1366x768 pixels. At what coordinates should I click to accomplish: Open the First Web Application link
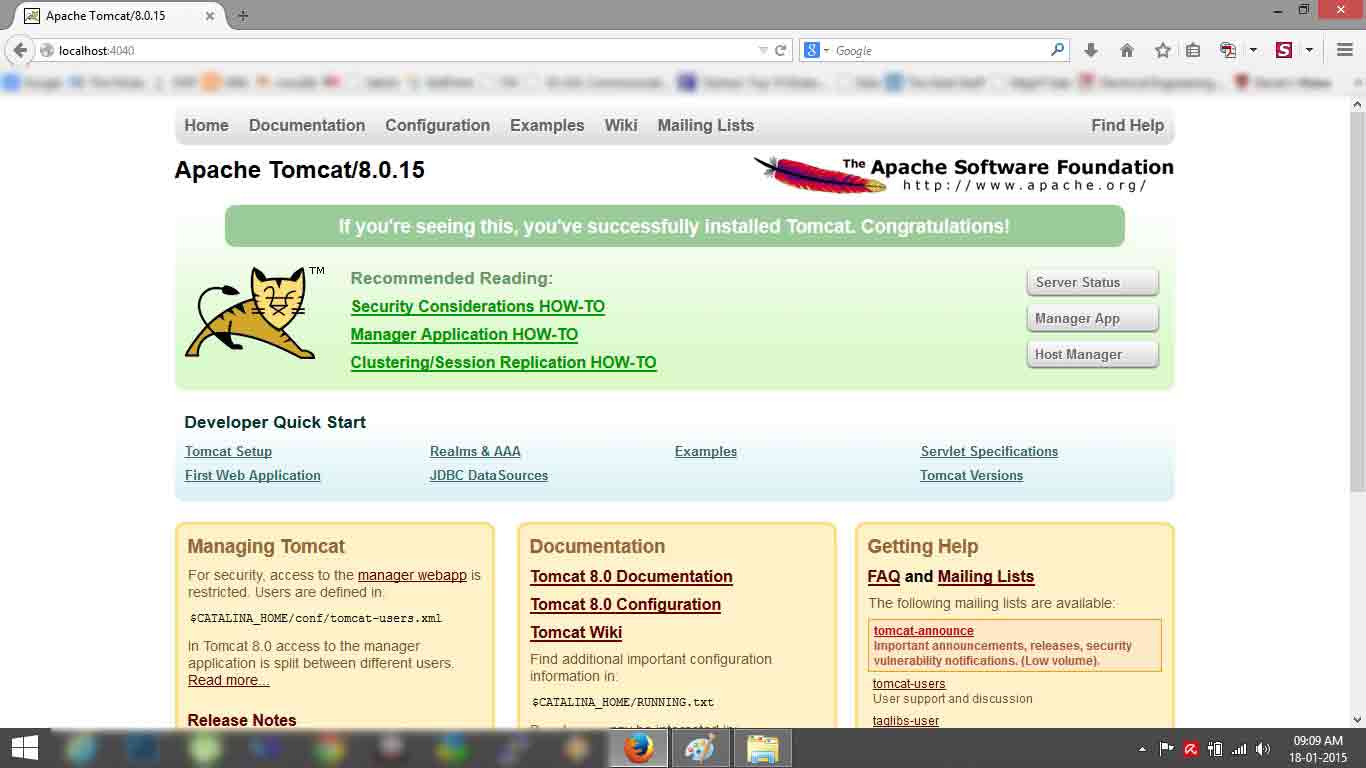point(252,475)
